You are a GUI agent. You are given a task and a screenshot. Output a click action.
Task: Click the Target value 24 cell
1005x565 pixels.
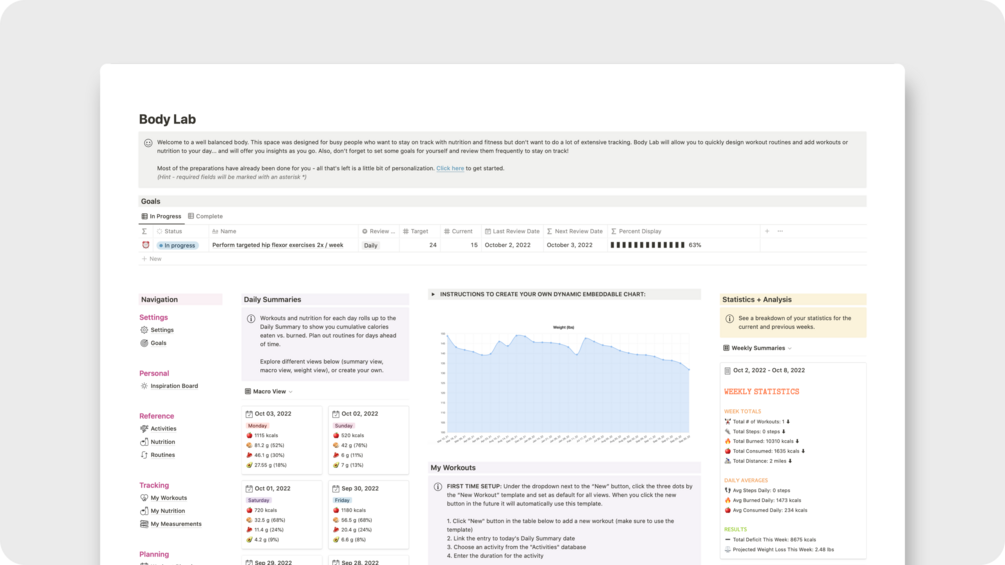pyautogui.click(x=433, y=245)
